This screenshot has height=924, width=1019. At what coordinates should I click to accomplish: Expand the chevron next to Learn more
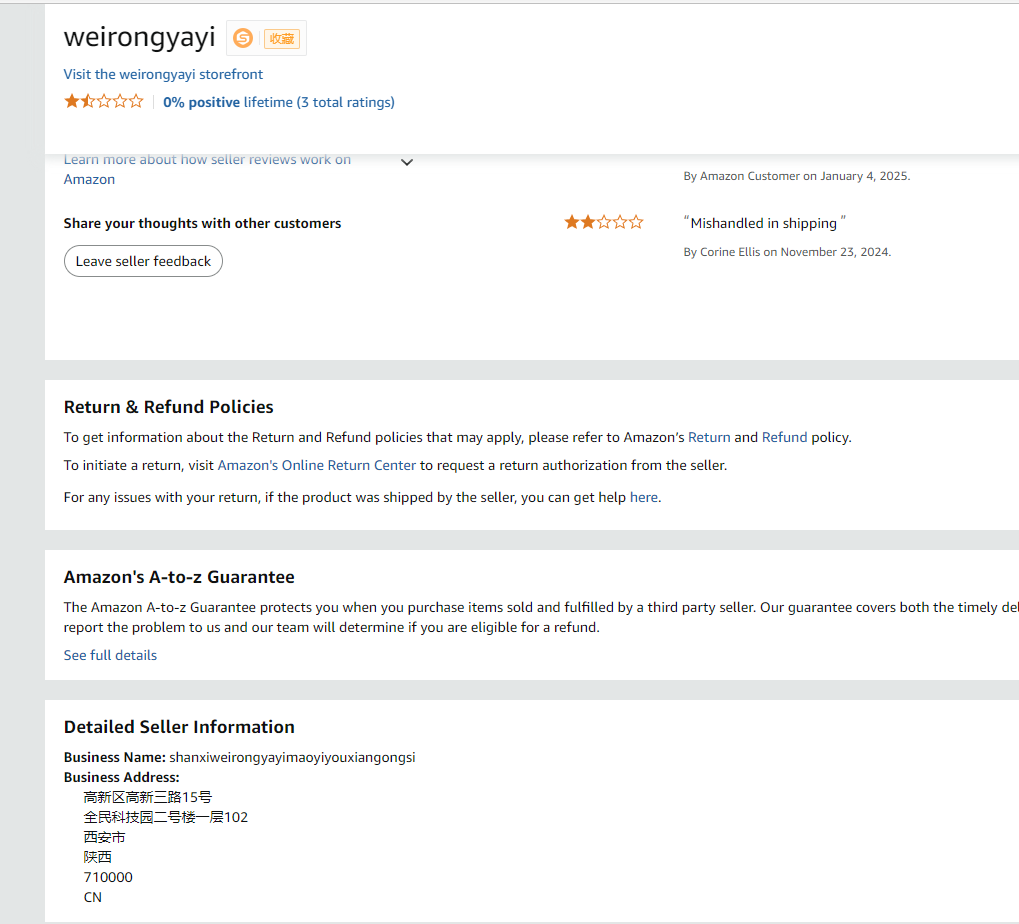click(x=407, y=162)
